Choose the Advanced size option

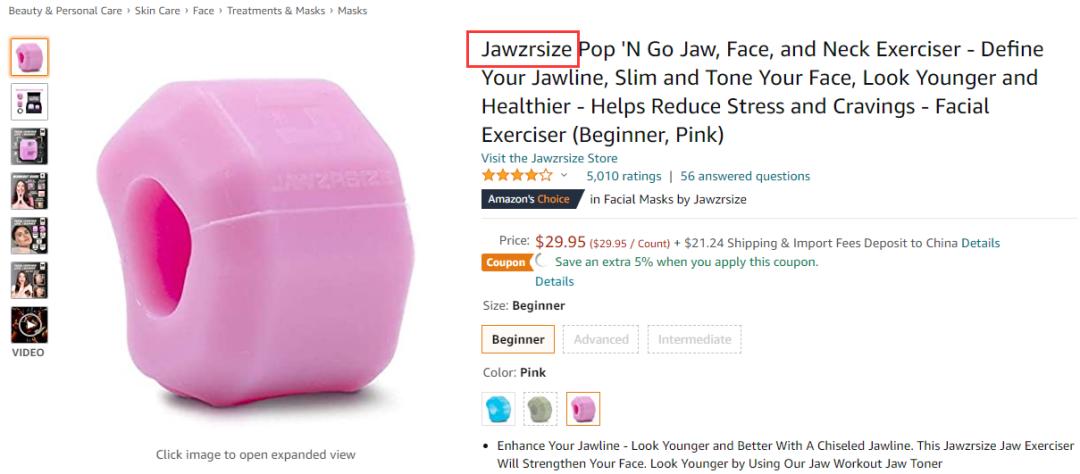point(601,339)
